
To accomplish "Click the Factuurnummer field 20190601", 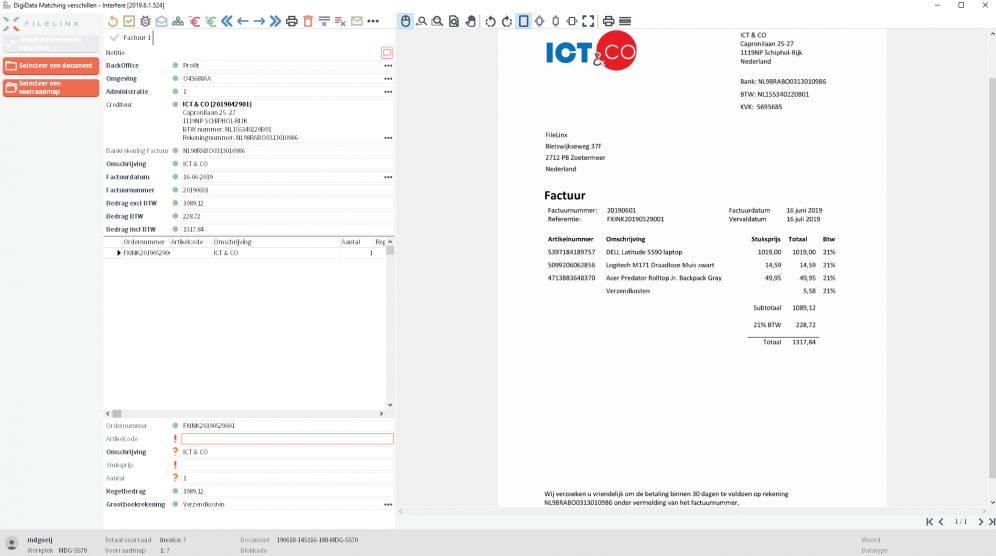I will point(287,190).
